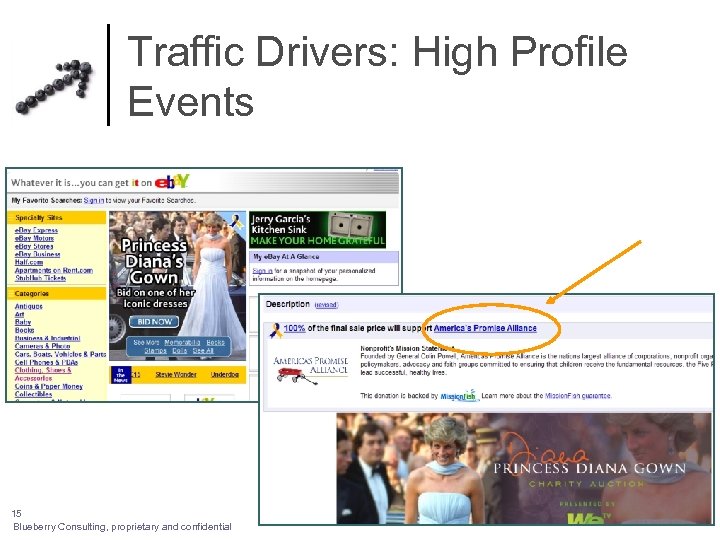Select Cars, Boats, Vehicles & Parts category
The height and width of the screenshot is (540, 720).
click(60, 354)
